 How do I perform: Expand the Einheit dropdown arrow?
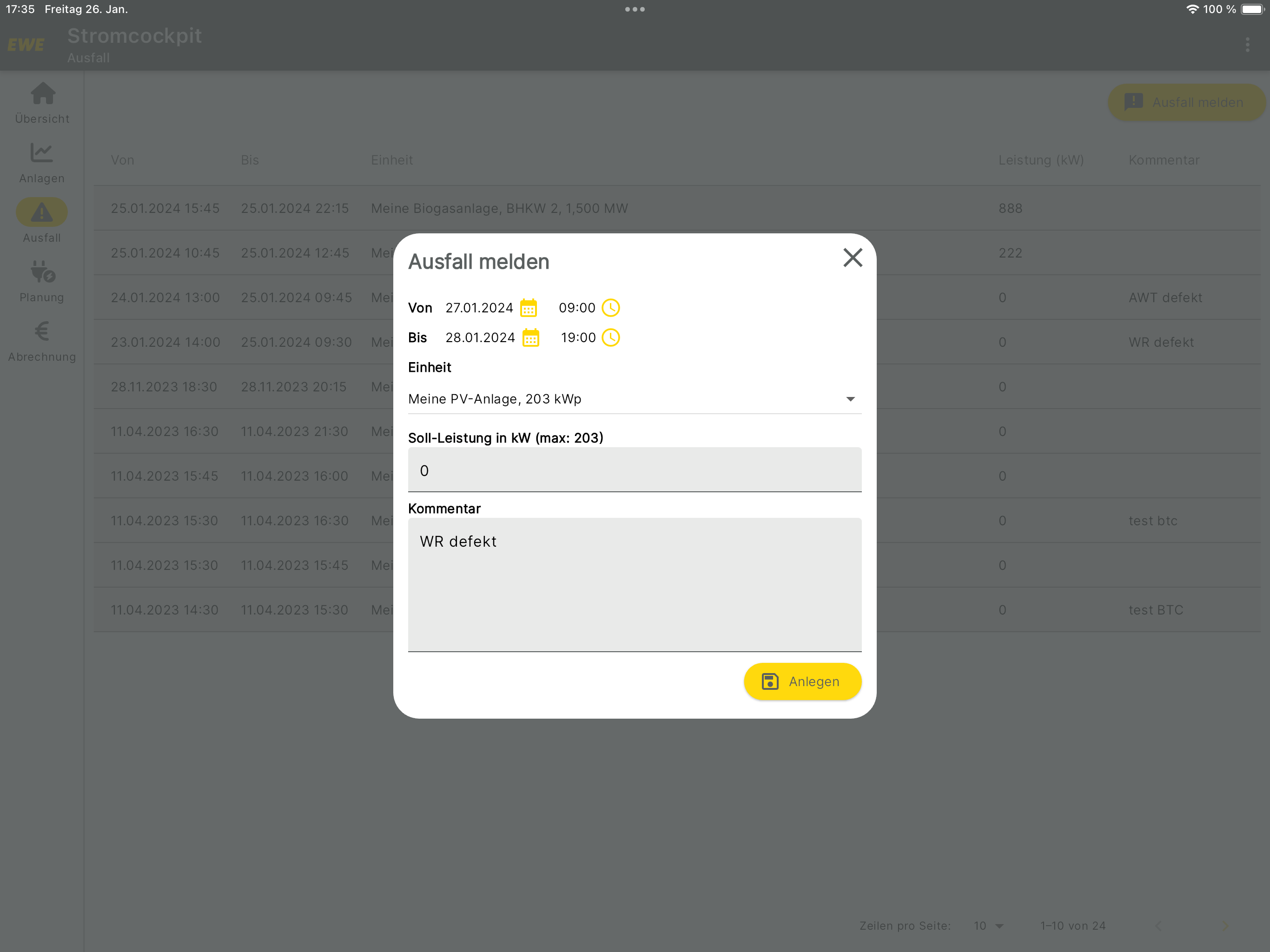pos(850,399)
